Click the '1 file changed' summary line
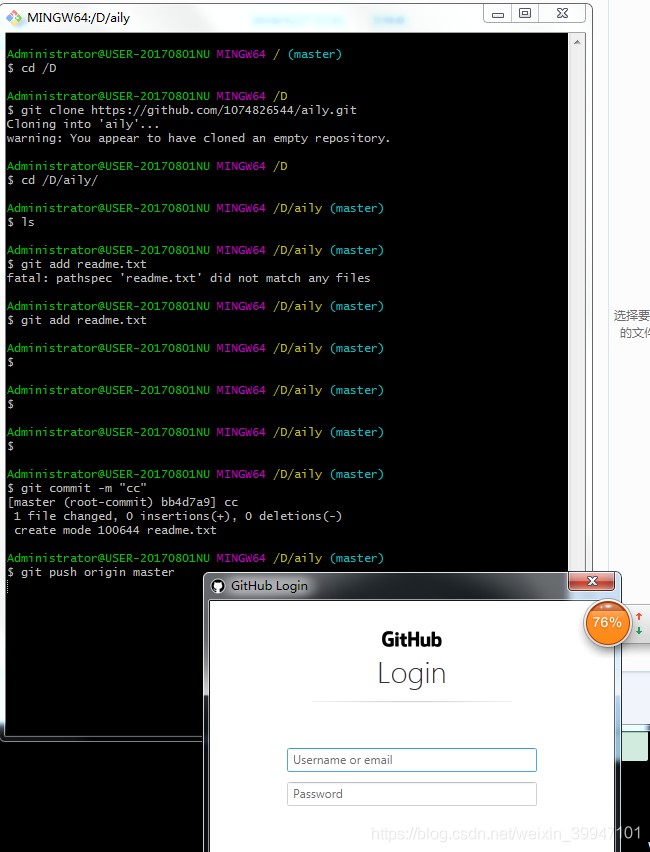650x852 pixels. (x=178, y=516)
